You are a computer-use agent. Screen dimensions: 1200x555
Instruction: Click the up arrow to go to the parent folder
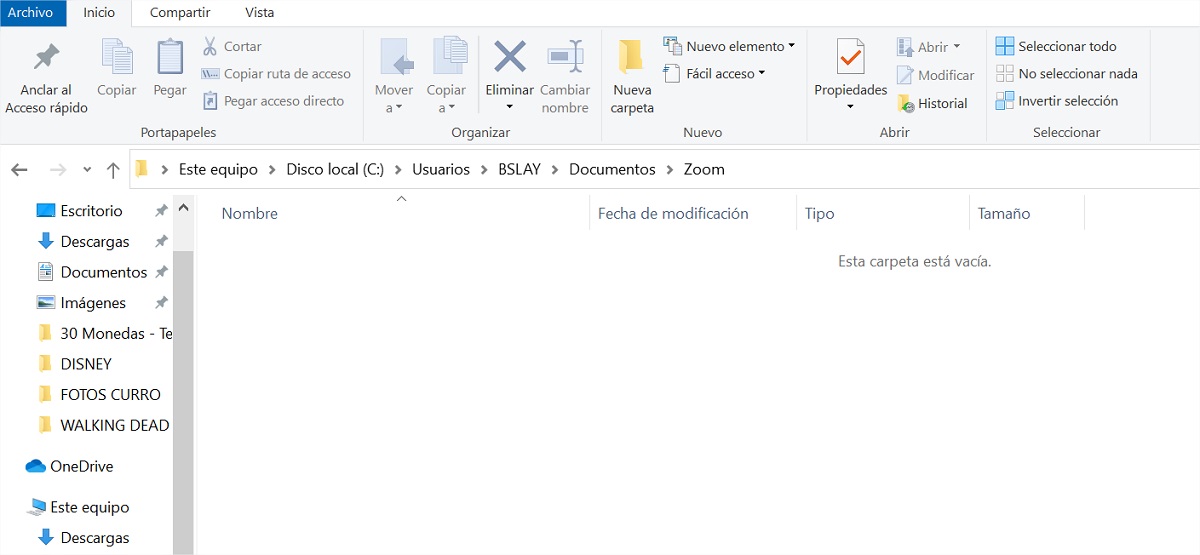coord(113,170)
